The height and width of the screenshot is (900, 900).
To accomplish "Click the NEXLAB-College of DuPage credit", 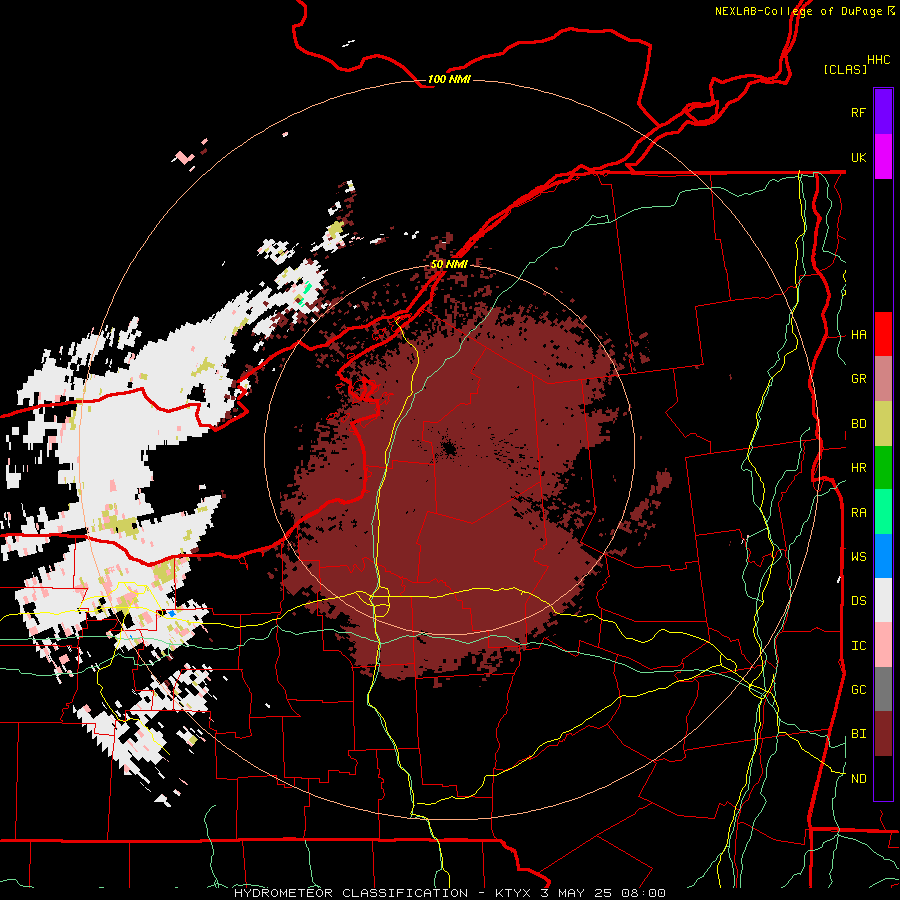I will coord(798,11).
